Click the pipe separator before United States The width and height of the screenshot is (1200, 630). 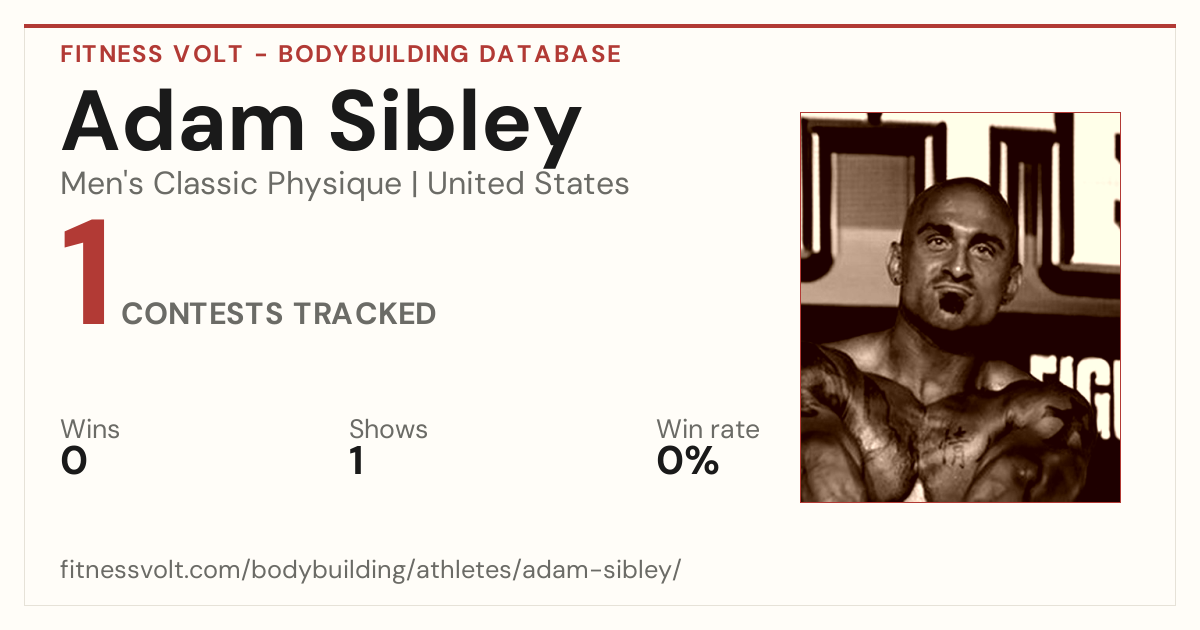tap(414, 185)
